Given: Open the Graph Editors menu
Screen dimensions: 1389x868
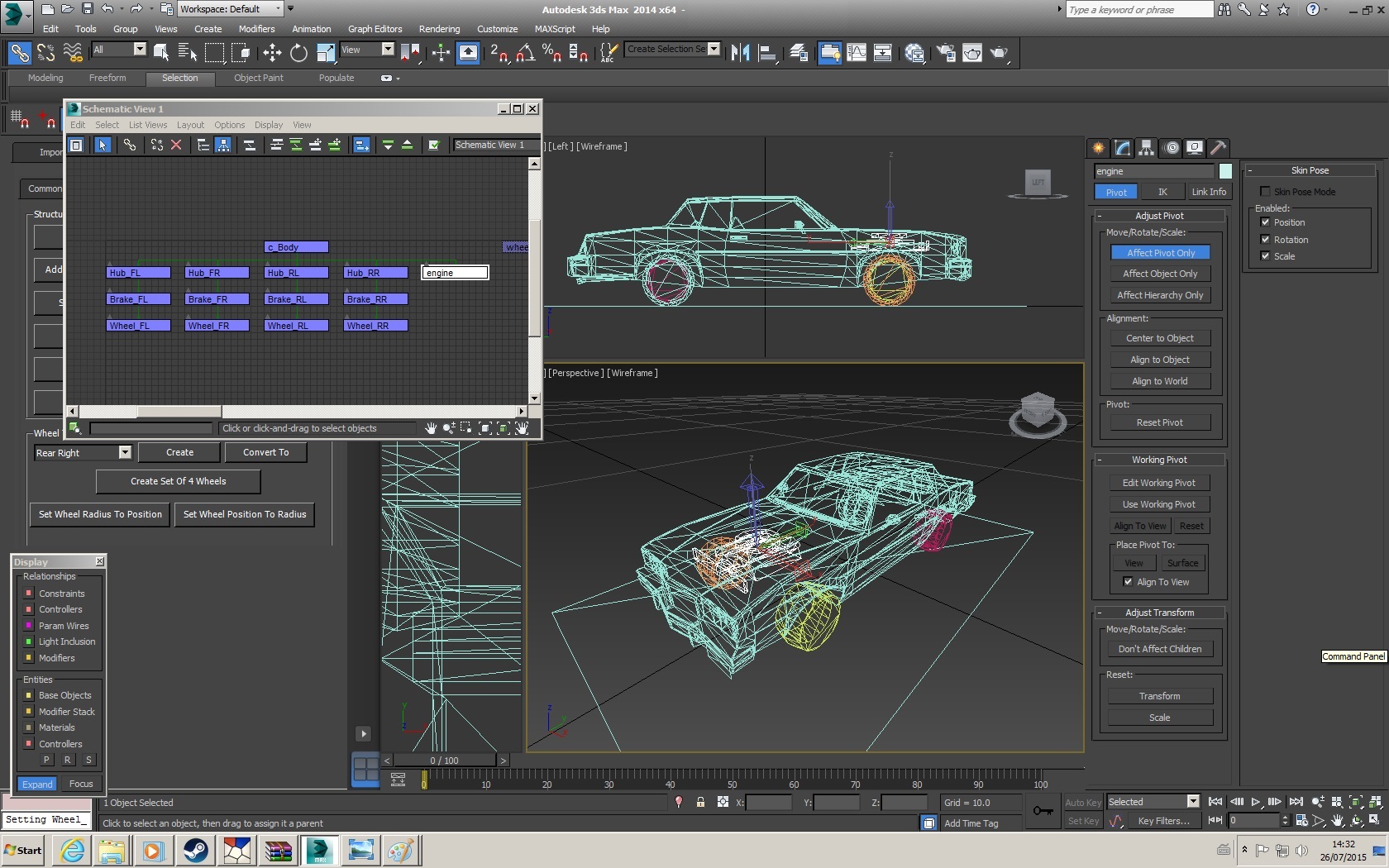Looking at the screenshot, I should click(375, 29).
